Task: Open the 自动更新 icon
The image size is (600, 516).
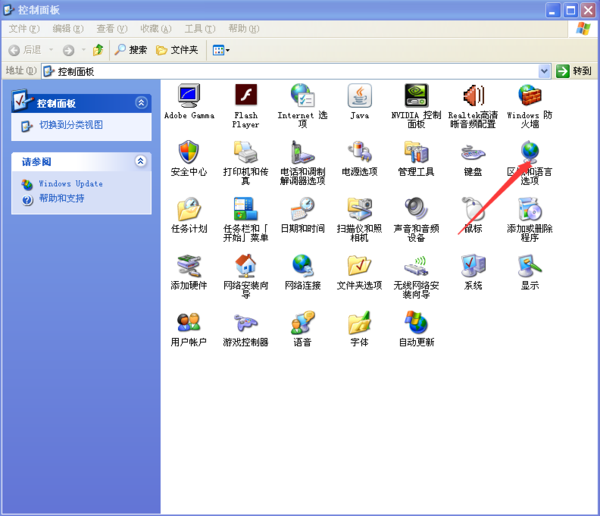Action: tap(416, 322)
